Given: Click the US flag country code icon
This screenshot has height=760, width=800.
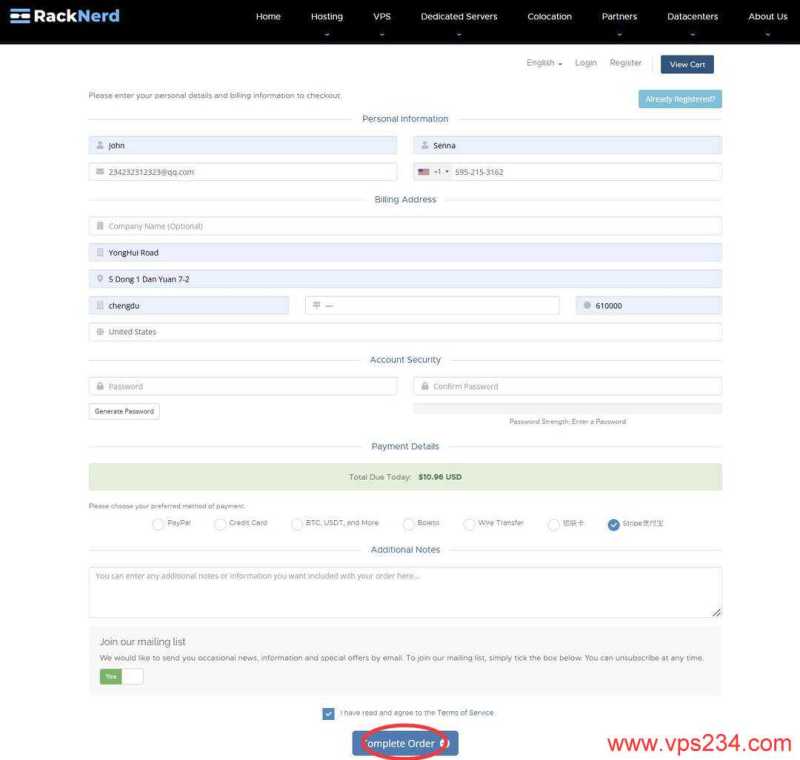Looking at the screenshot, I should pos(424,172).
